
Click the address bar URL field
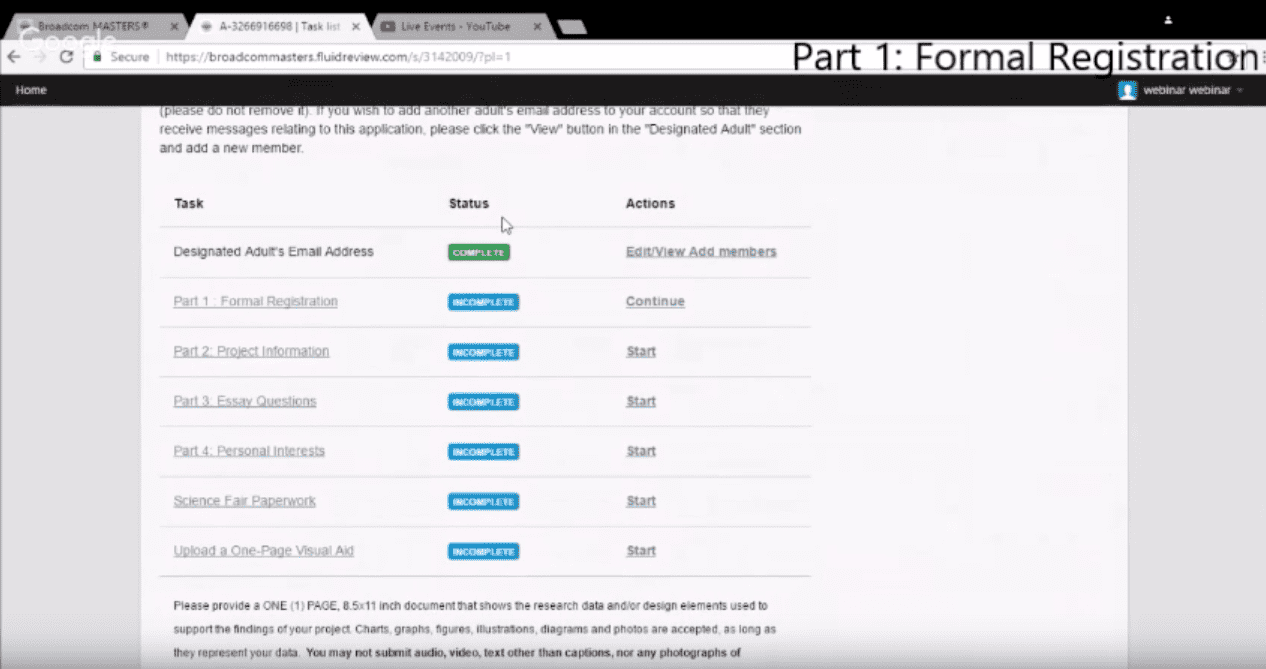(x=400, y=57)
